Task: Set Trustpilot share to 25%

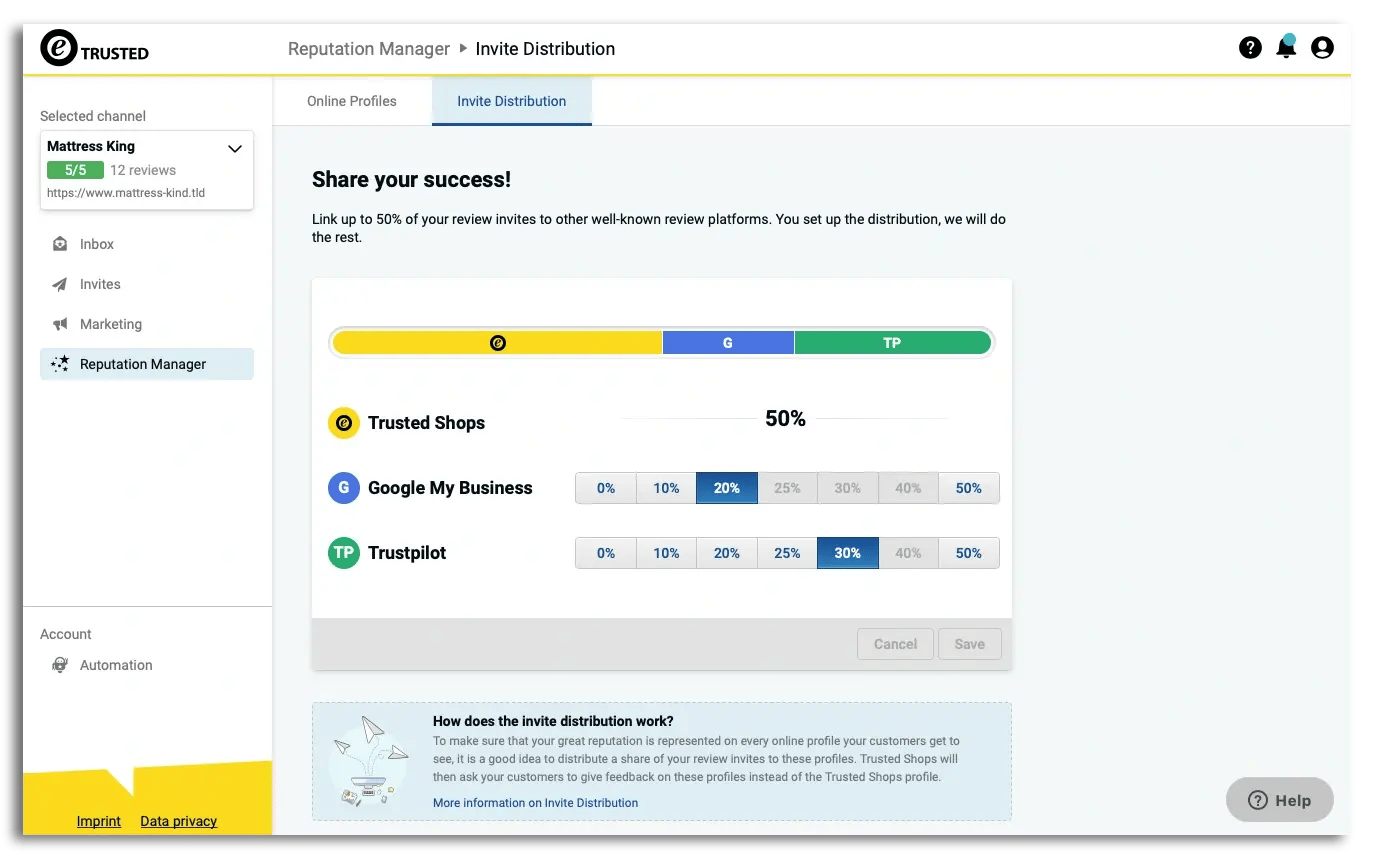Action: click(x=787, y=553)
